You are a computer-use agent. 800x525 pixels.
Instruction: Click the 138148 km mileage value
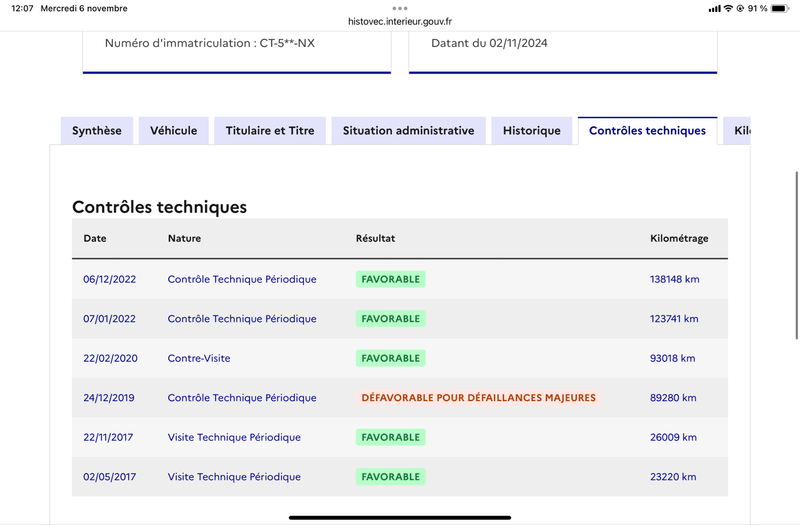tap(674, 279)
